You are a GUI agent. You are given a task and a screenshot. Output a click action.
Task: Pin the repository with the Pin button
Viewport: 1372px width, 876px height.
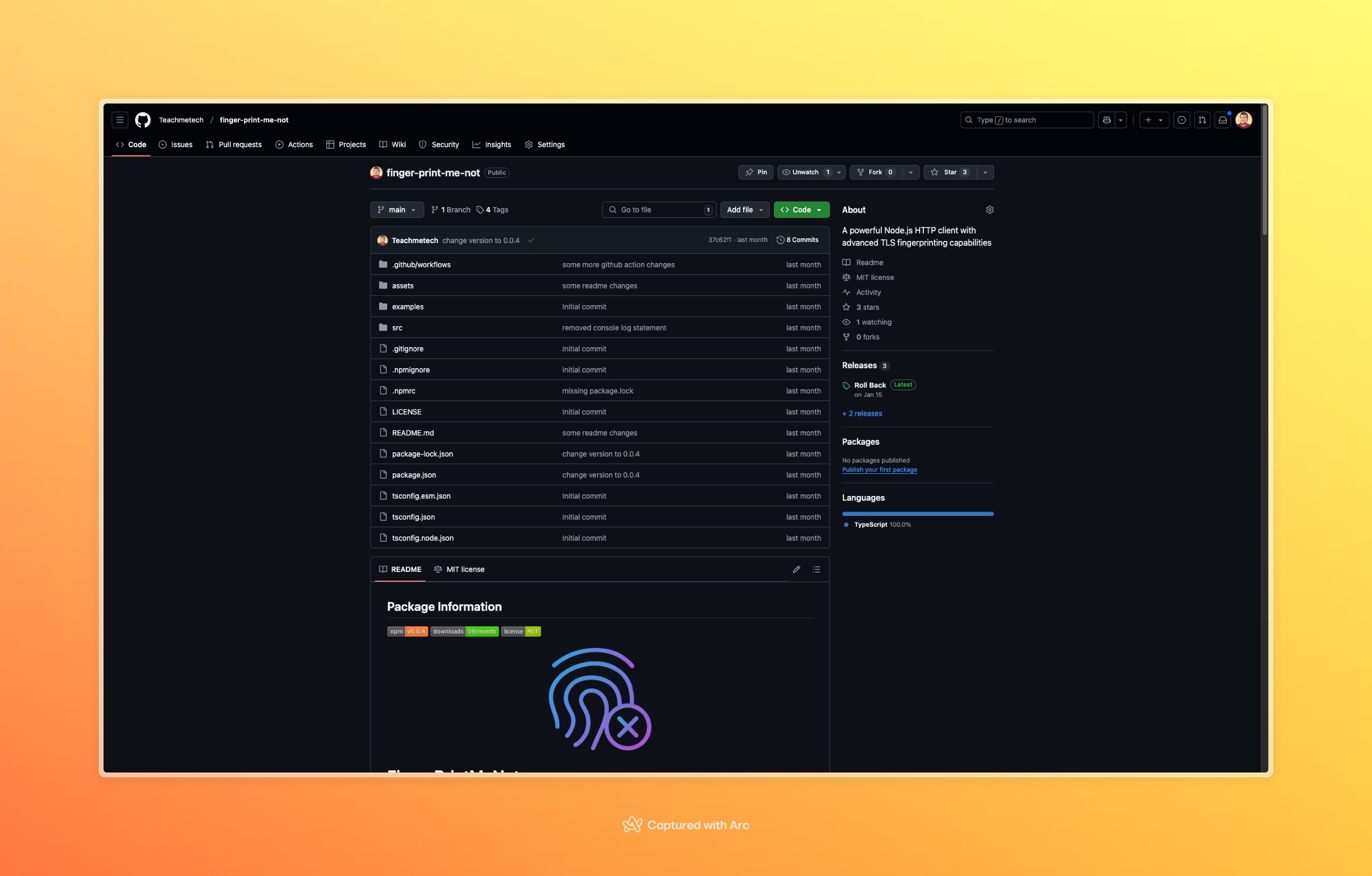756,172
